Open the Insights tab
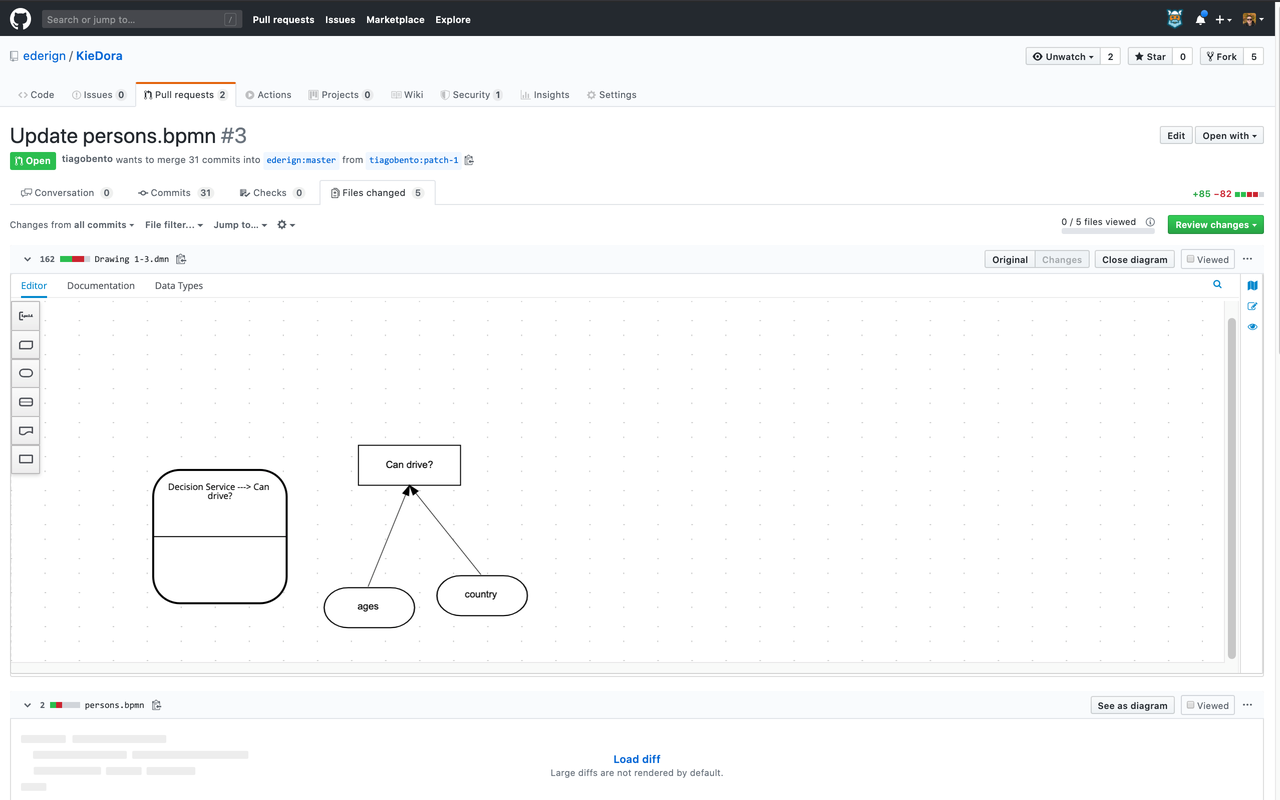 pyautogui.click(x=544, y=95)
